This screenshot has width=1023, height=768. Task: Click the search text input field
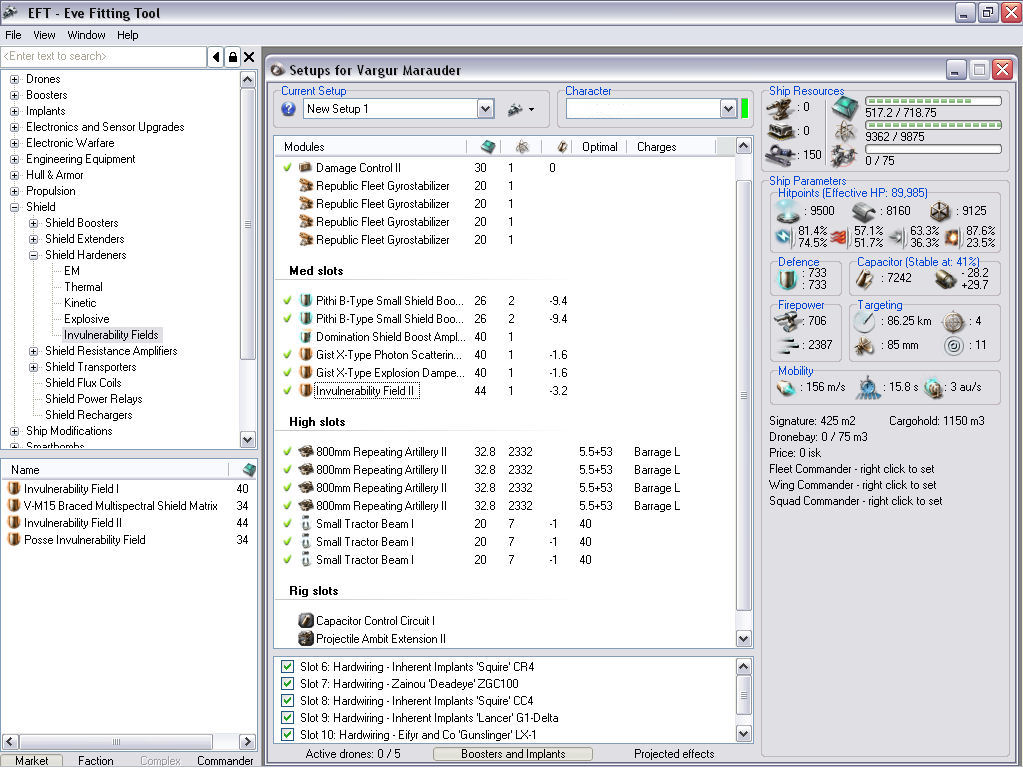pos(103,57)
